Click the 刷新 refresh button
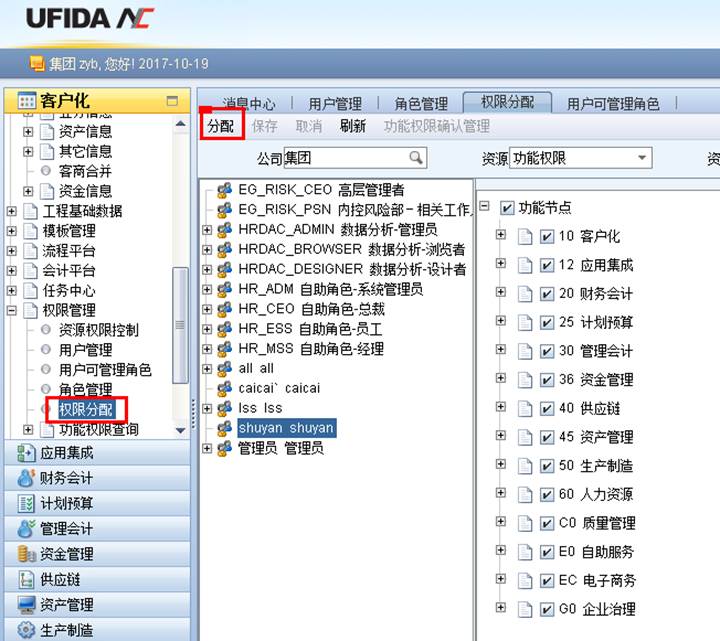 pyautogui.click(x=352, y=126)
